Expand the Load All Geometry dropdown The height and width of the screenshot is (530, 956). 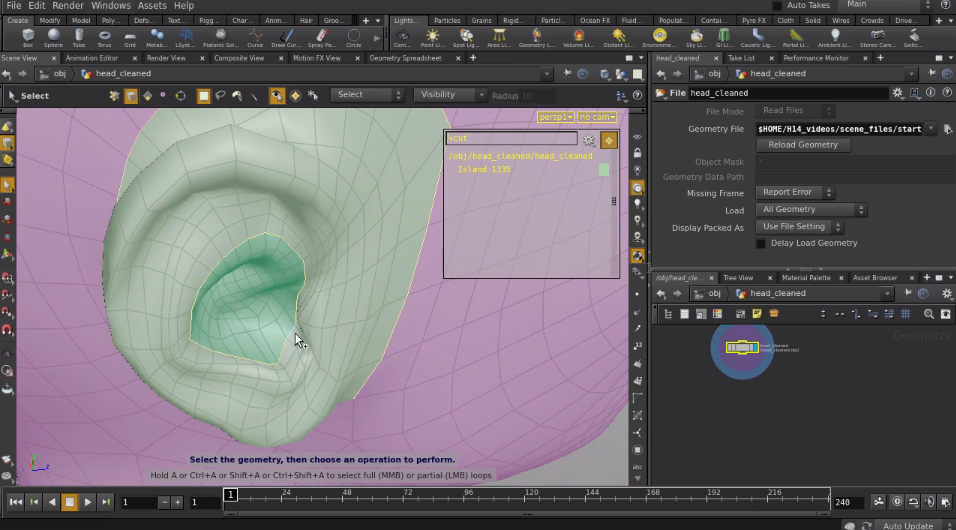pos(811,209)
